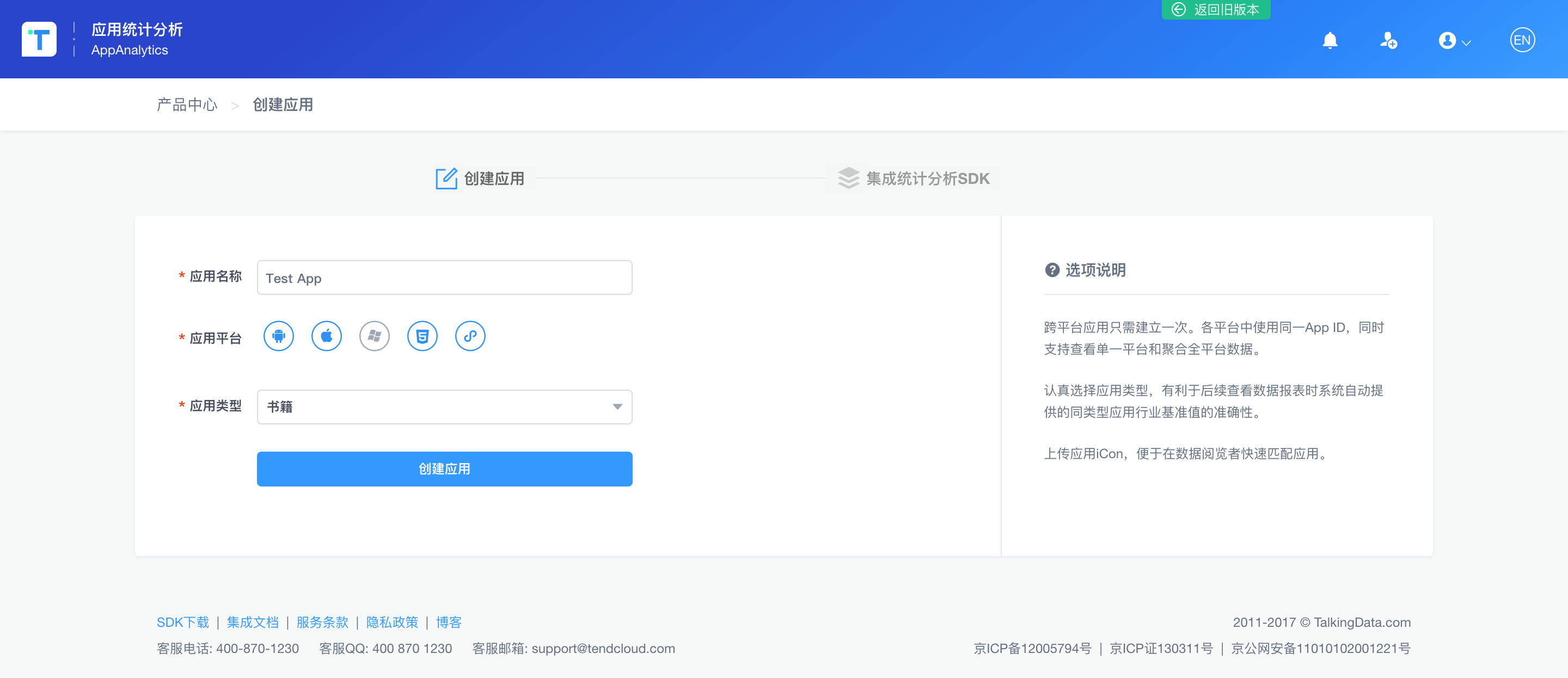The width and height of the screenshot is (1568, 678).
Task: Click the 创建应用 submit button
Action: coord(445,469)
